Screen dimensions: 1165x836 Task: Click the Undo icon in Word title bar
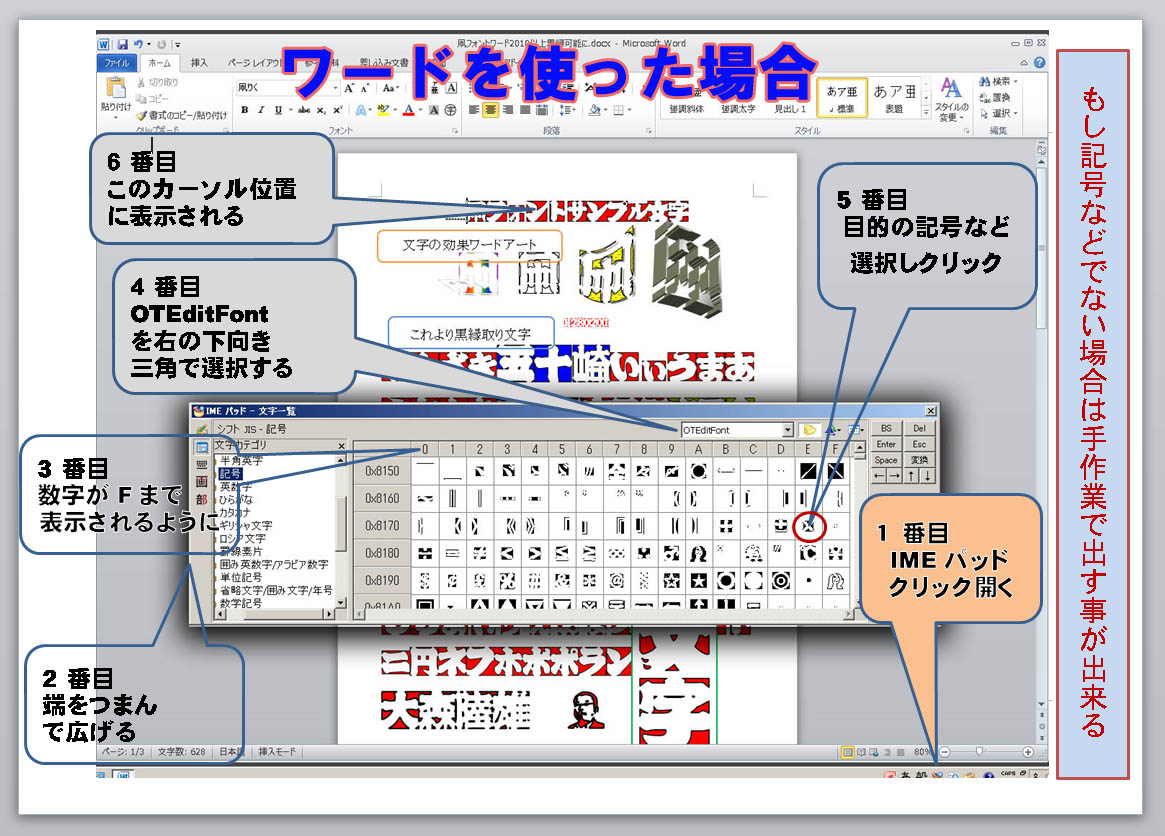137,45
